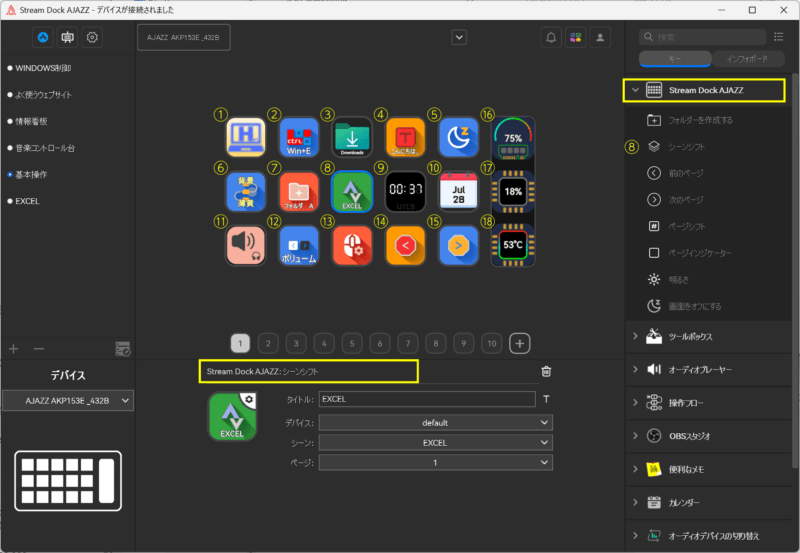
Task: Open the colorful plugin store icon
Action: tap(576, 37)
